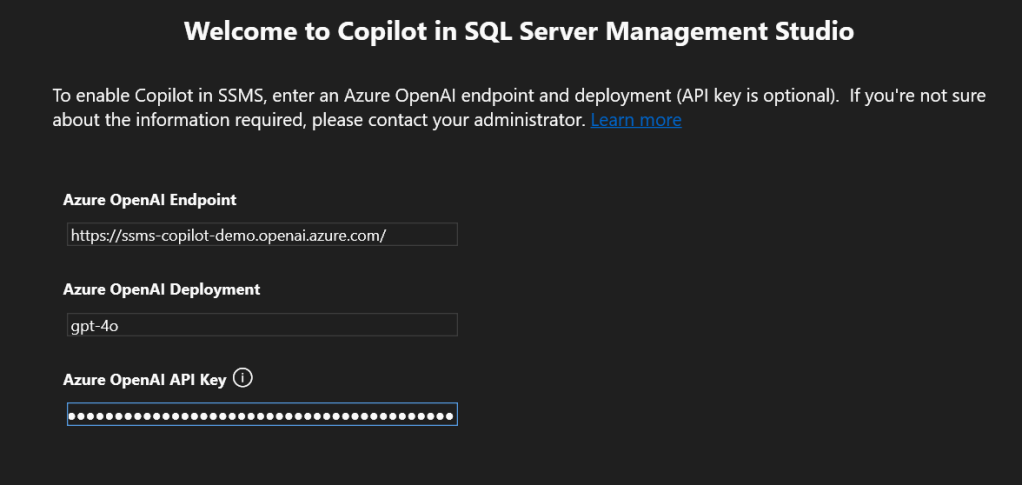The image size is (1022, 485).
Task: Focus the Azure OpenAI Deployment field
Action: coord(262,325)
